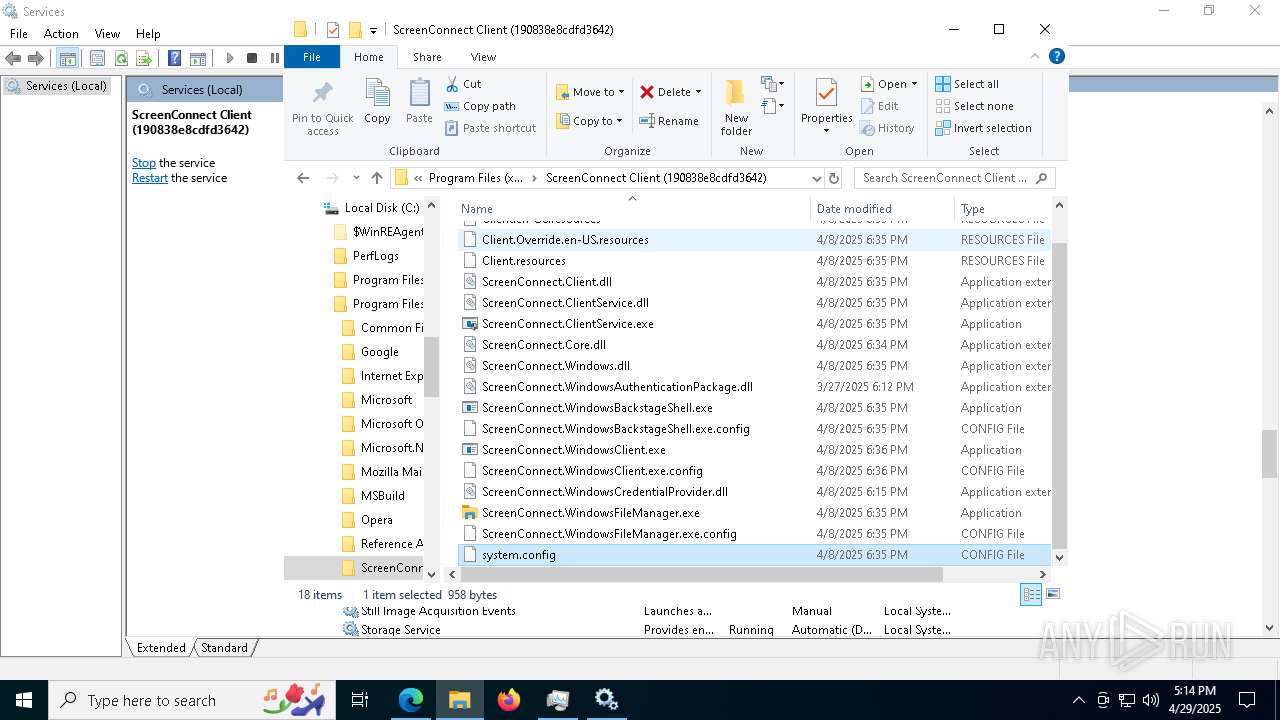
Task: Open the address bar history dropdown
Action: [x=816, y=178]
